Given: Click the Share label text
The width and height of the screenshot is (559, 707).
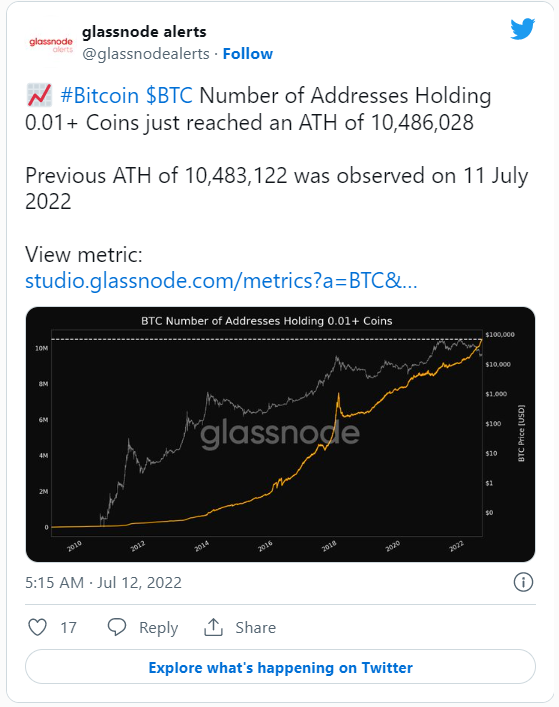Looking at the screenshot, I should pyautogui.click(x=256, y=628).
